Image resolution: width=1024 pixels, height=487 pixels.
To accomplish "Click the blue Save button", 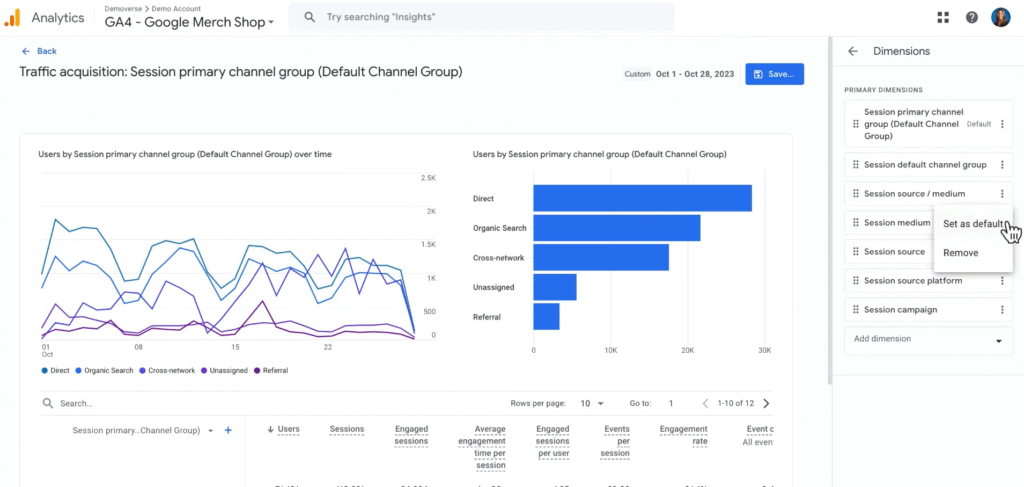I will pos(775,74).
